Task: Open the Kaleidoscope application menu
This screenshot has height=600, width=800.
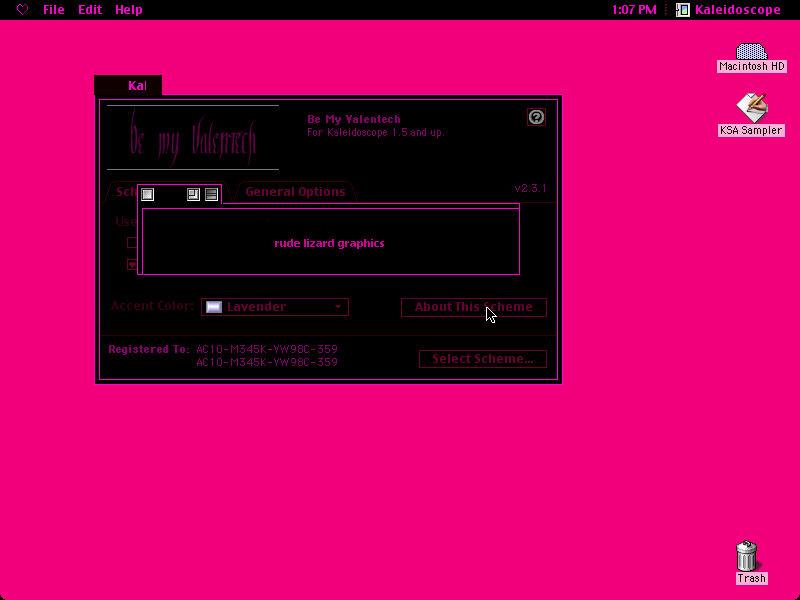Action: point(729,10)
